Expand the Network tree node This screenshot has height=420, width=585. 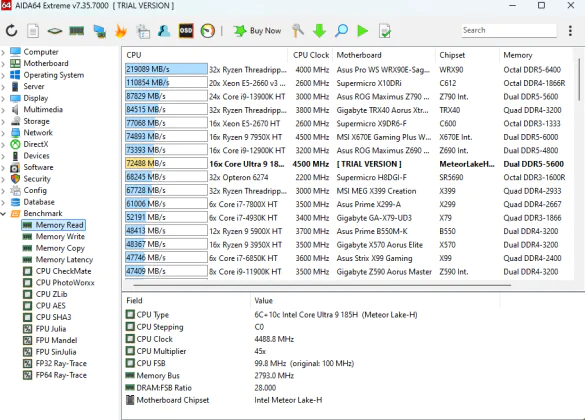(x=3, y=133)
